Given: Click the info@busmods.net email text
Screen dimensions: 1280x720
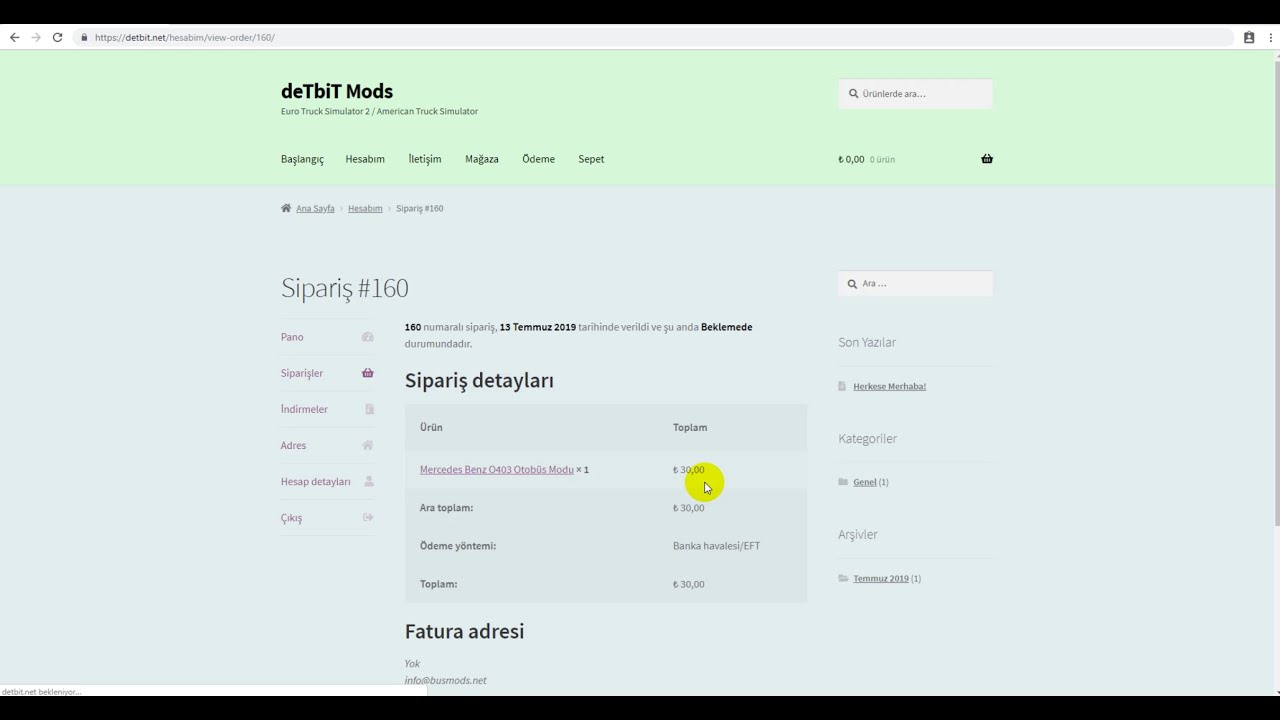Looking at the screenshot, I should coord(445,680).
